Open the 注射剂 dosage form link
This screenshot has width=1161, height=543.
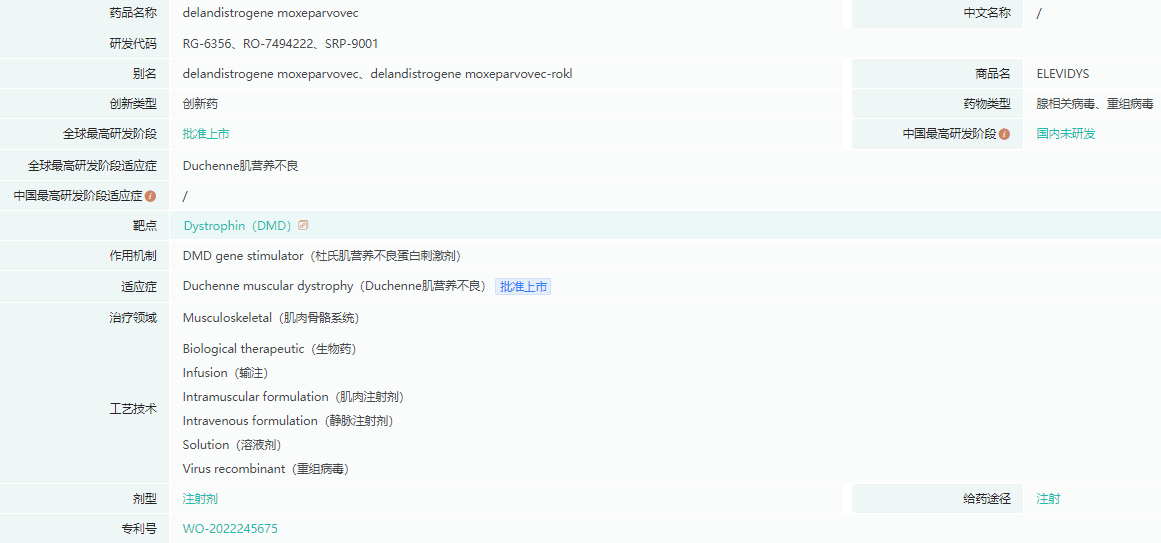click(x=200, y=499)
